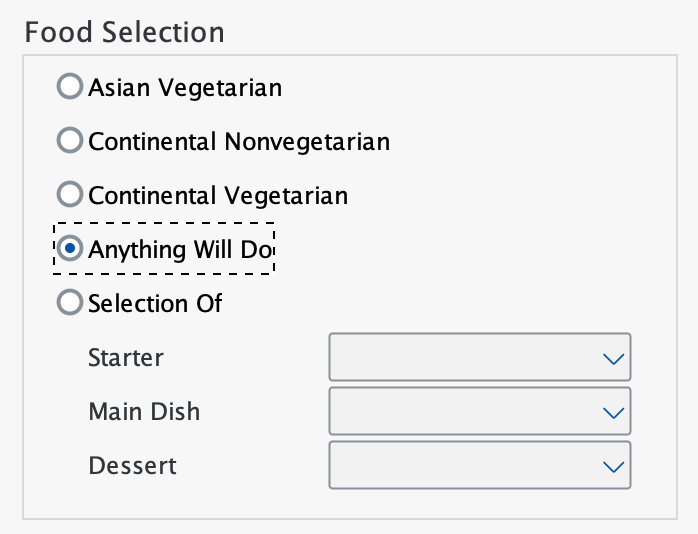This screenshot has height=534, width=698.
Task: Click inside the Starter combo box field
Action: pos(460,358)
